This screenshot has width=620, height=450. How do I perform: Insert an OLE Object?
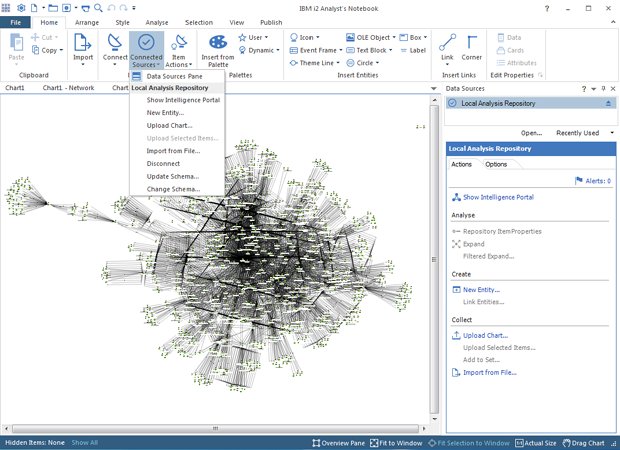[x=370, y=38]
